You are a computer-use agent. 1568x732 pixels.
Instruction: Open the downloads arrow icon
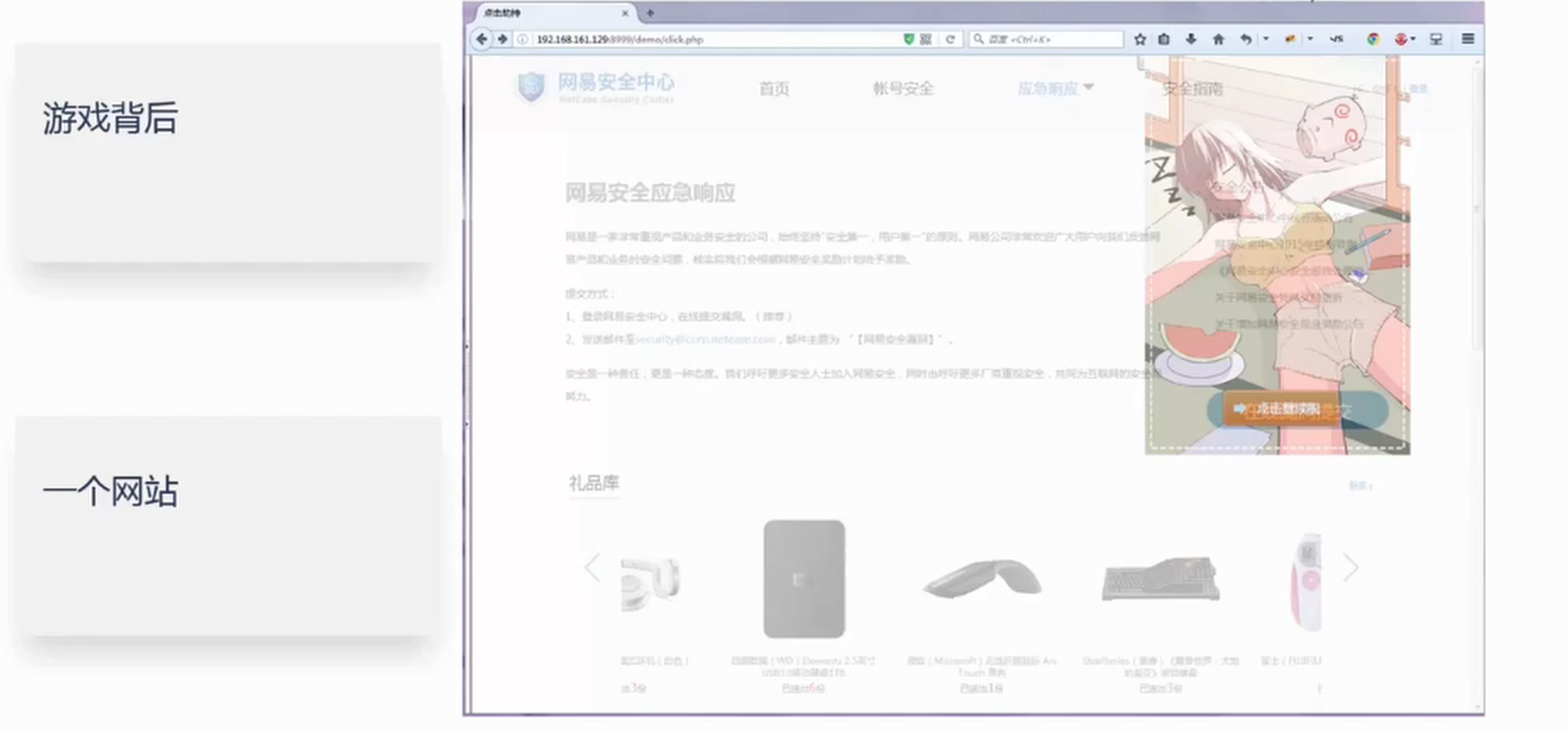[x=1191, y=39]
